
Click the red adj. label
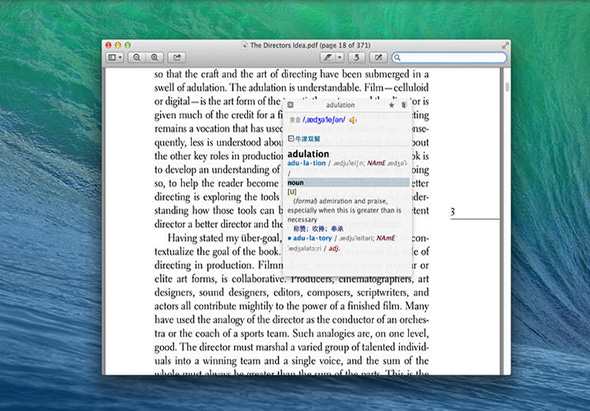[334, 248]
